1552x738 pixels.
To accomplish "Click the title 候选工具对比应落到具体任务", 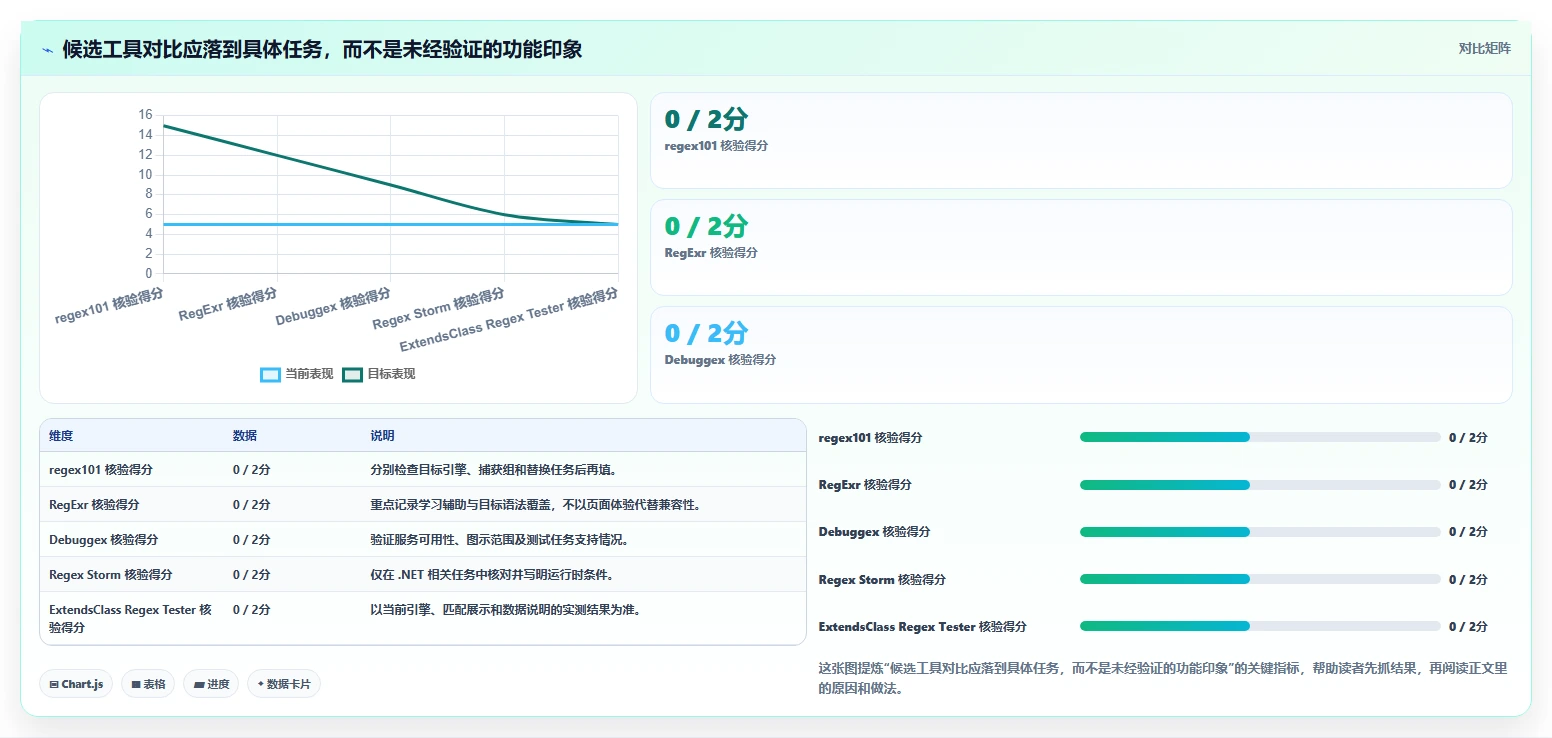I will [322, 50].
